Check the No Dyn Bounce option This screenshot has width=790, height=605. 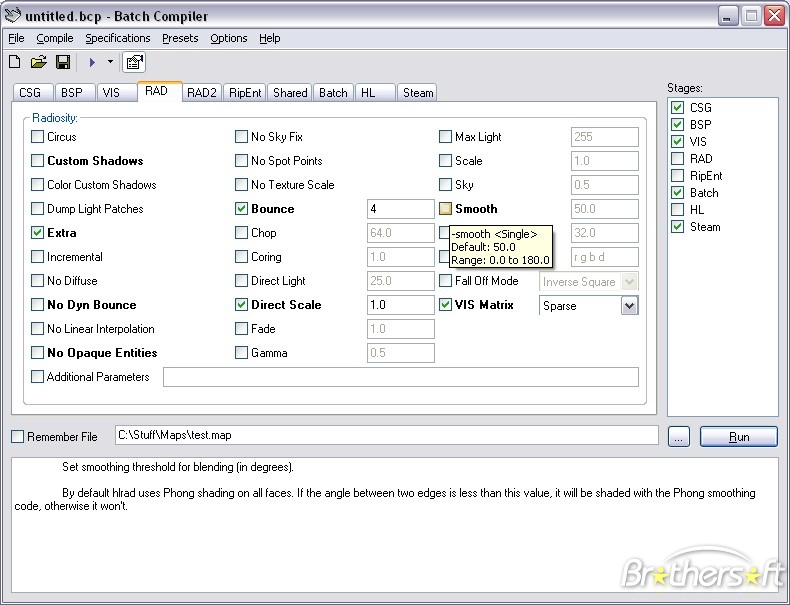37,305
